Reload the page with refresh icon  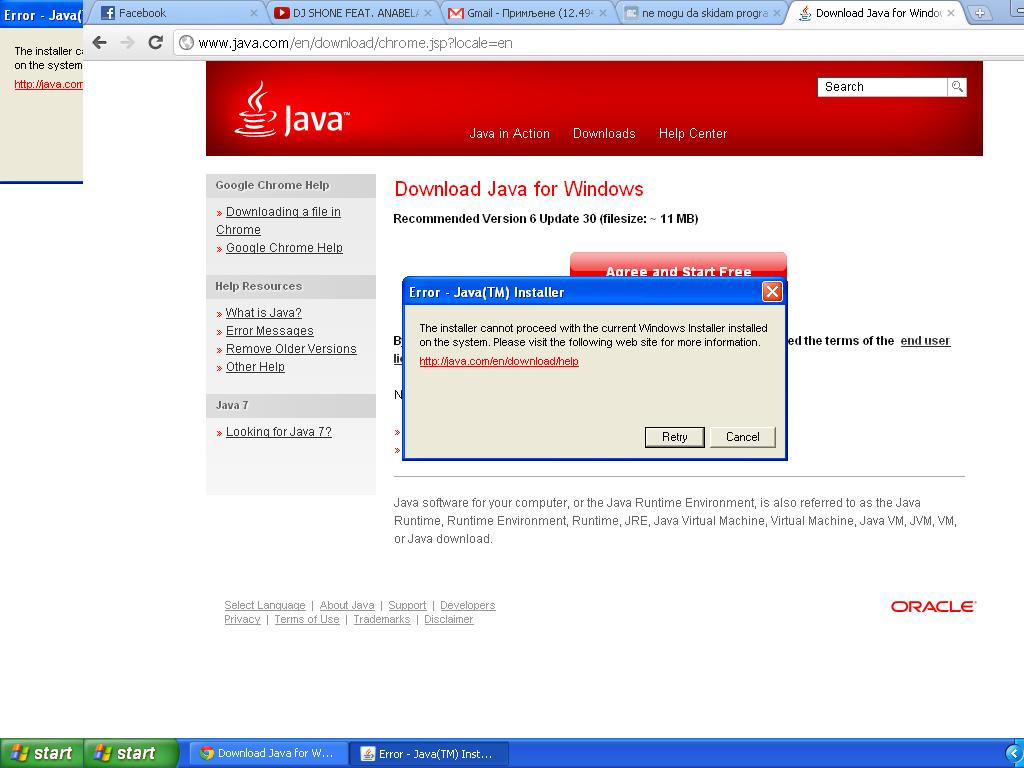pyautogui.click(x=155, y=43)
